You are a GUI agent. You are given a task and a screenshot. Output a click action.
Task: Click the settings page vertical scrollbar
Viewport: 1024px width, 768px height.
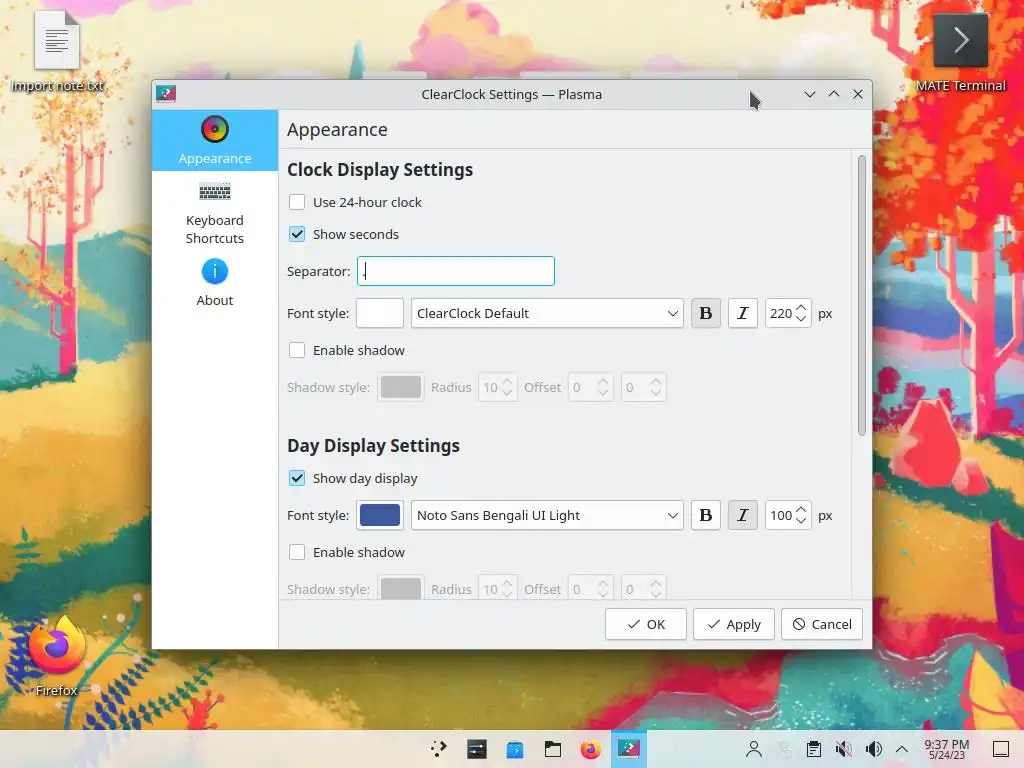[x=862, y=295]
